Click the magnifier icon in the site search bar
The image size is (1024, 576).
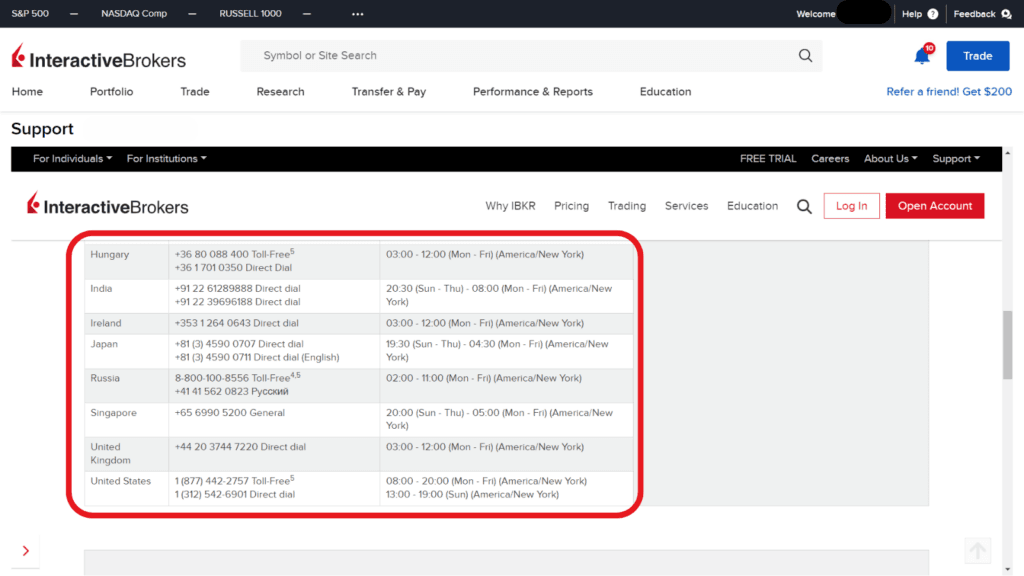(805, 56)
